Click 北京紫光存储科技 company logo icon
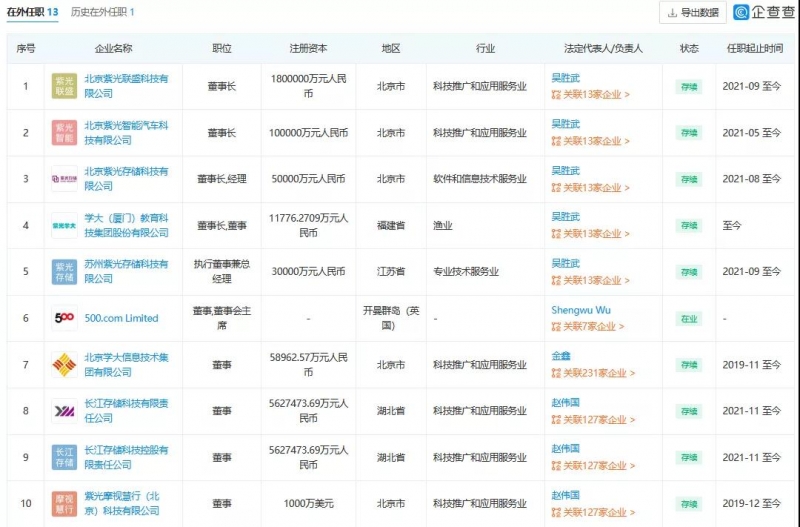This screenshot has width=800, height=527. [64, 179]
